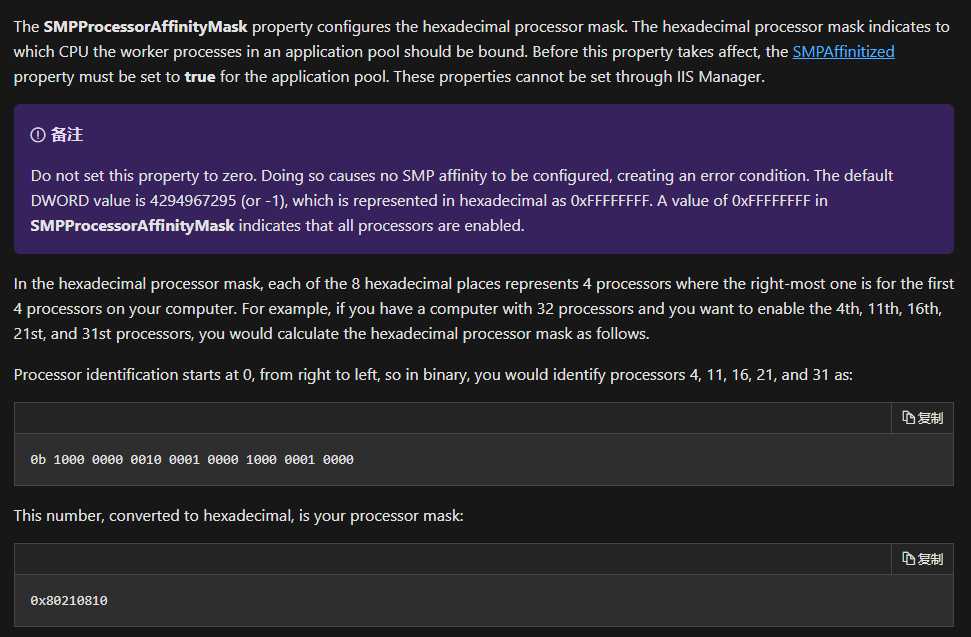The width and height of the screenshot is (971, 637).
Task: Click the value 4294967295 in the note
Action: (193, 201)
